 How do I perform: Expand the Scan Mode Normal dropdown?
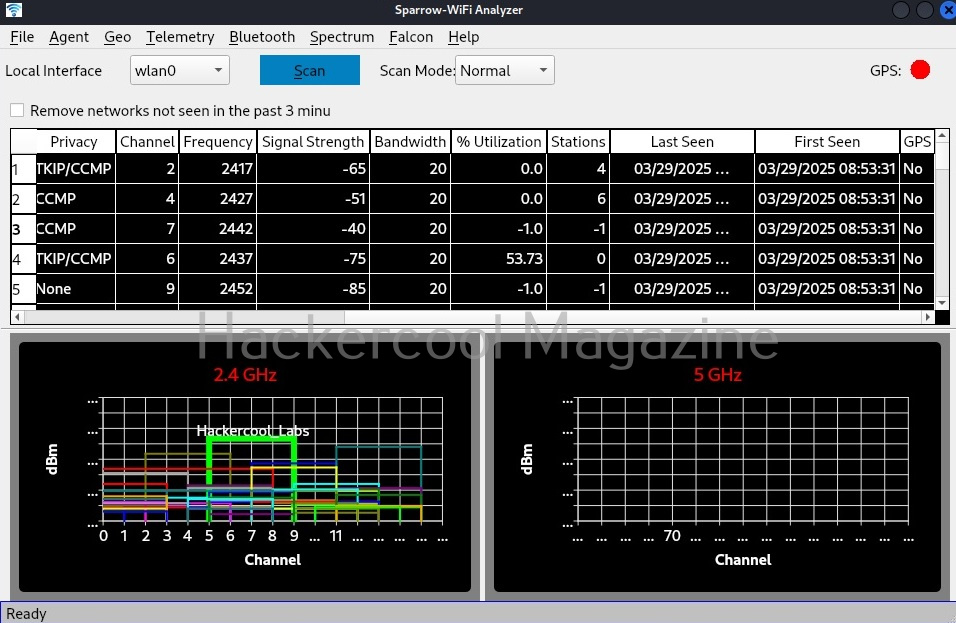tap(505, 70)
